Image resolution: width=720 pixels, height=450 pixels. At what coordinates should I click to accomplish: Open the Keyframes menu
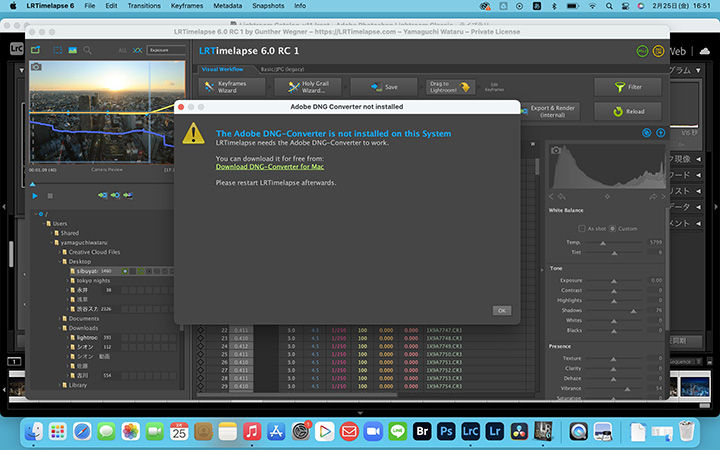point(187,6)
